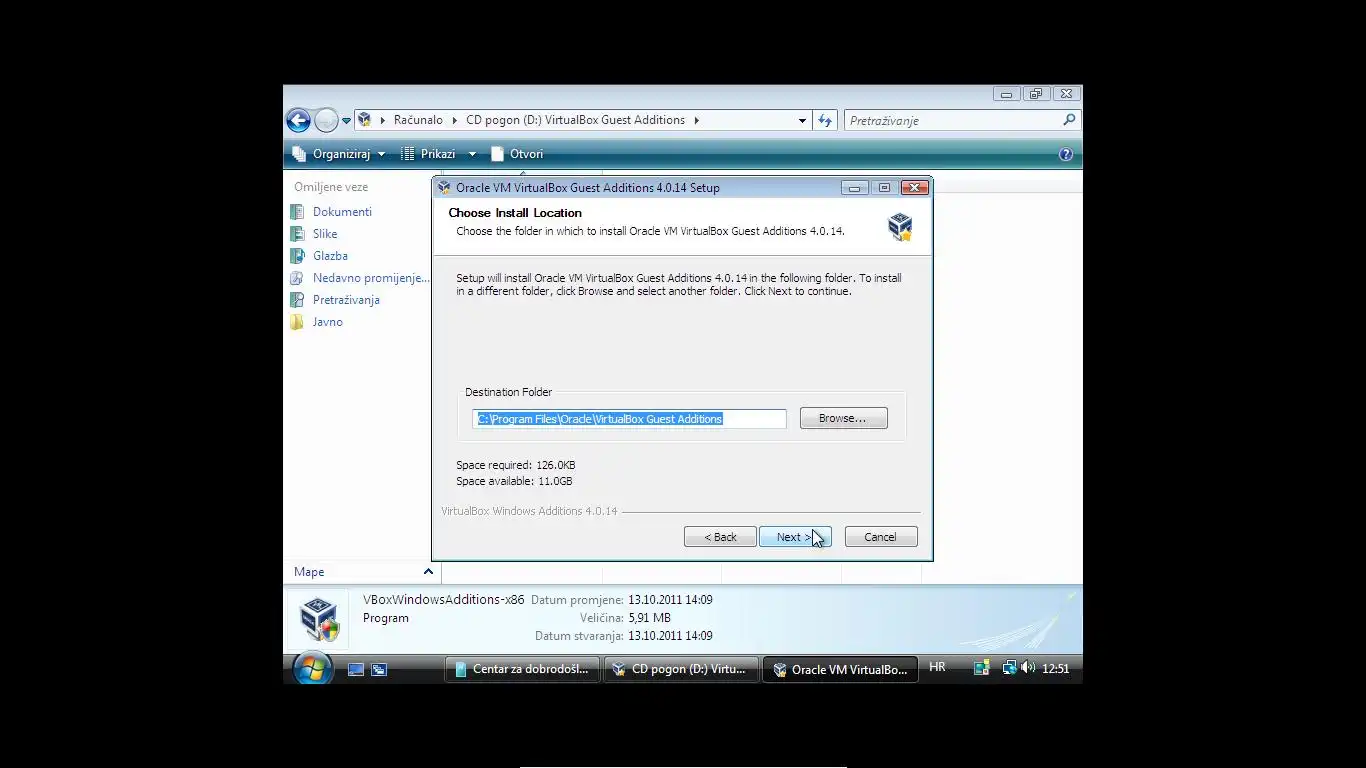Click the VirtualBox cube logo in header
This screenshot has height=768, width=1366.
pos(900,226)
